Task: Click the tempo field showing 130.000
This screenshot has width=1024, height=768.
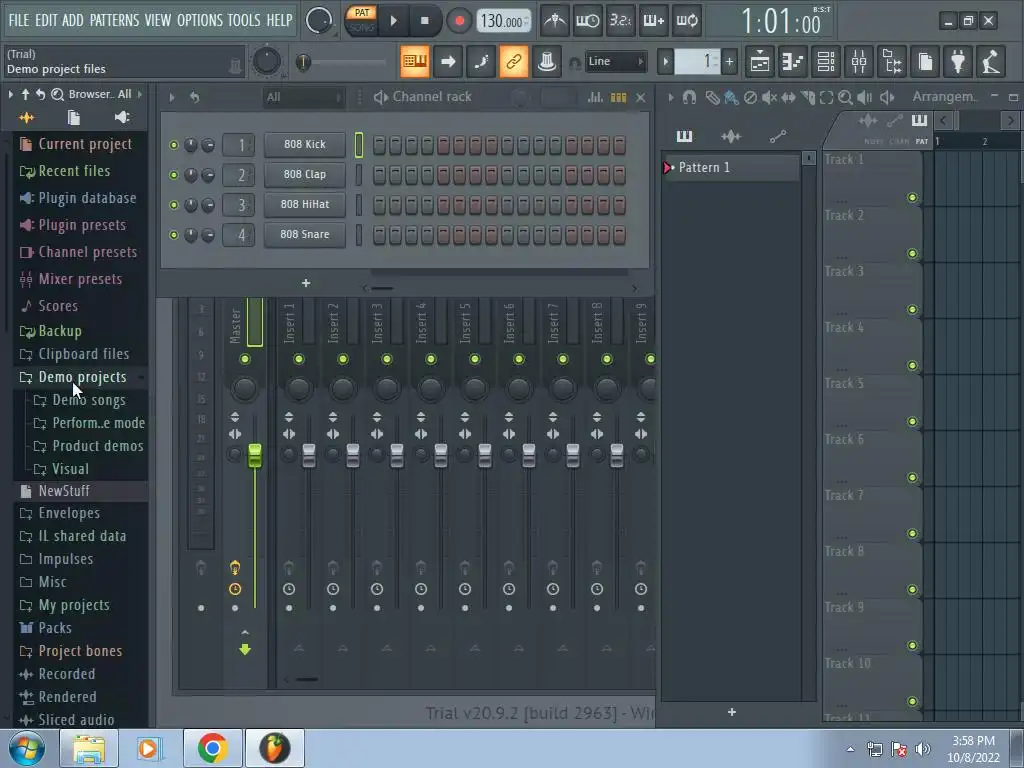Action: click(503, 21)
